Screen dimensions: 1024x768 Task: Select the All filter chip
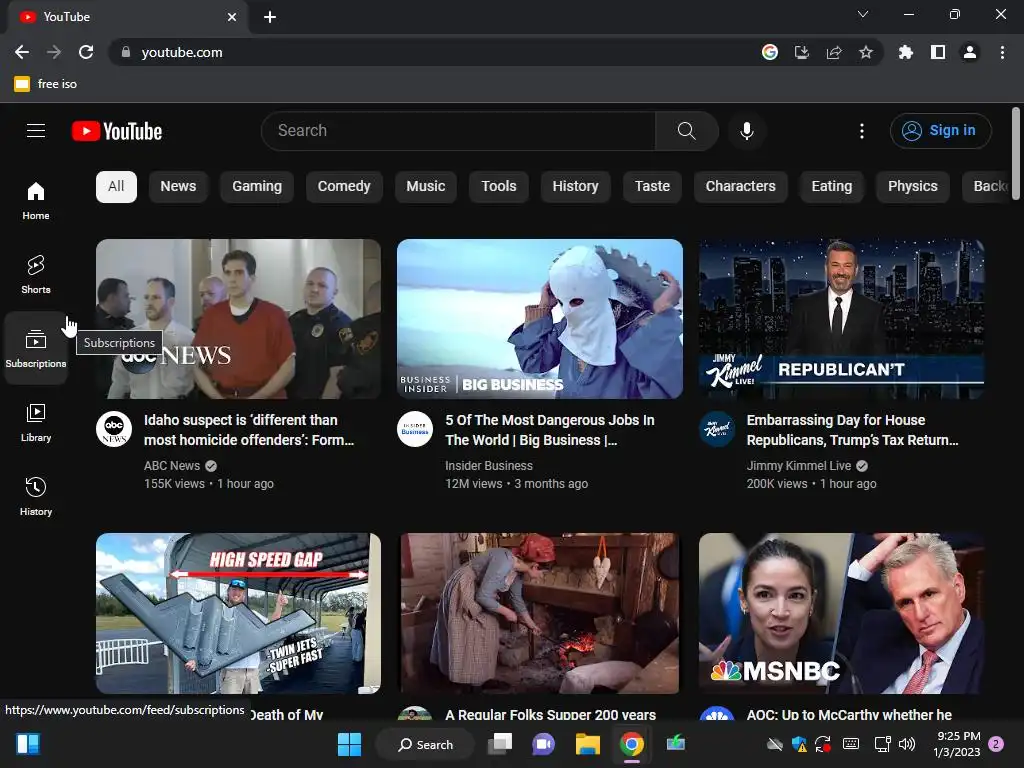tap(116, 186)
